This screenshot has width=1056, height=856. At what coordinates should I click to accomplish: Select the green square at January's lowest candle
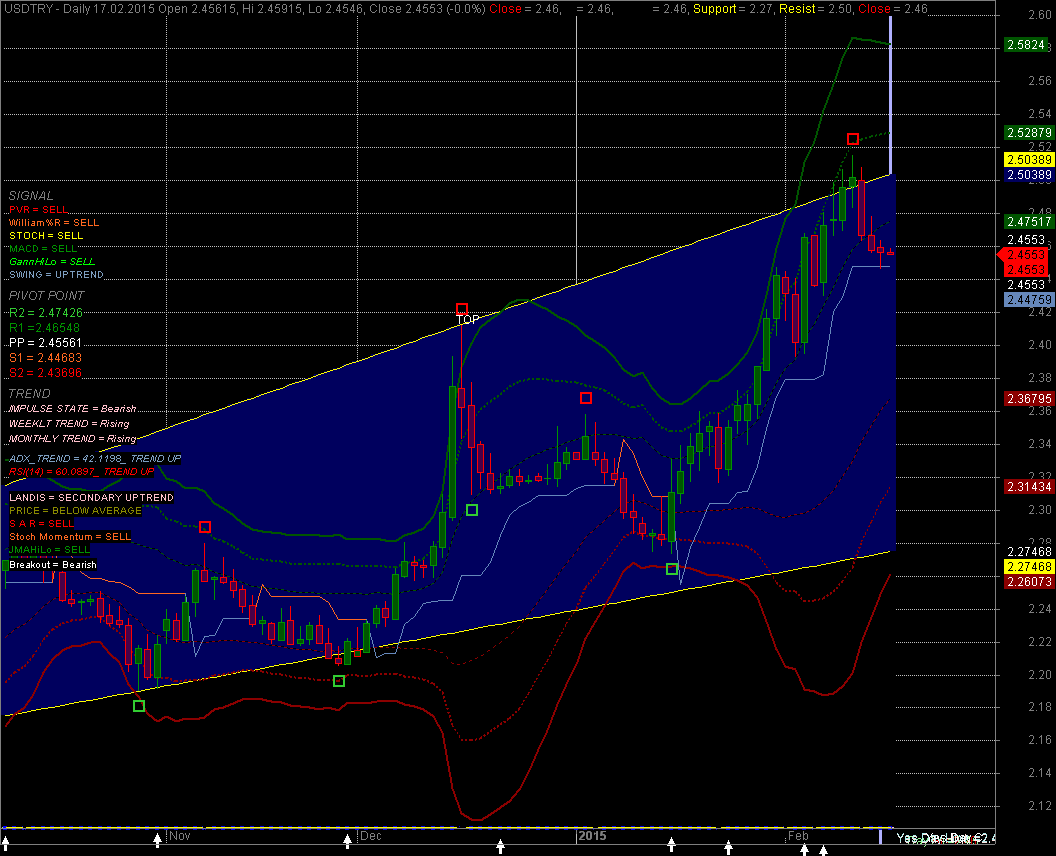click(x=672, y=569)
